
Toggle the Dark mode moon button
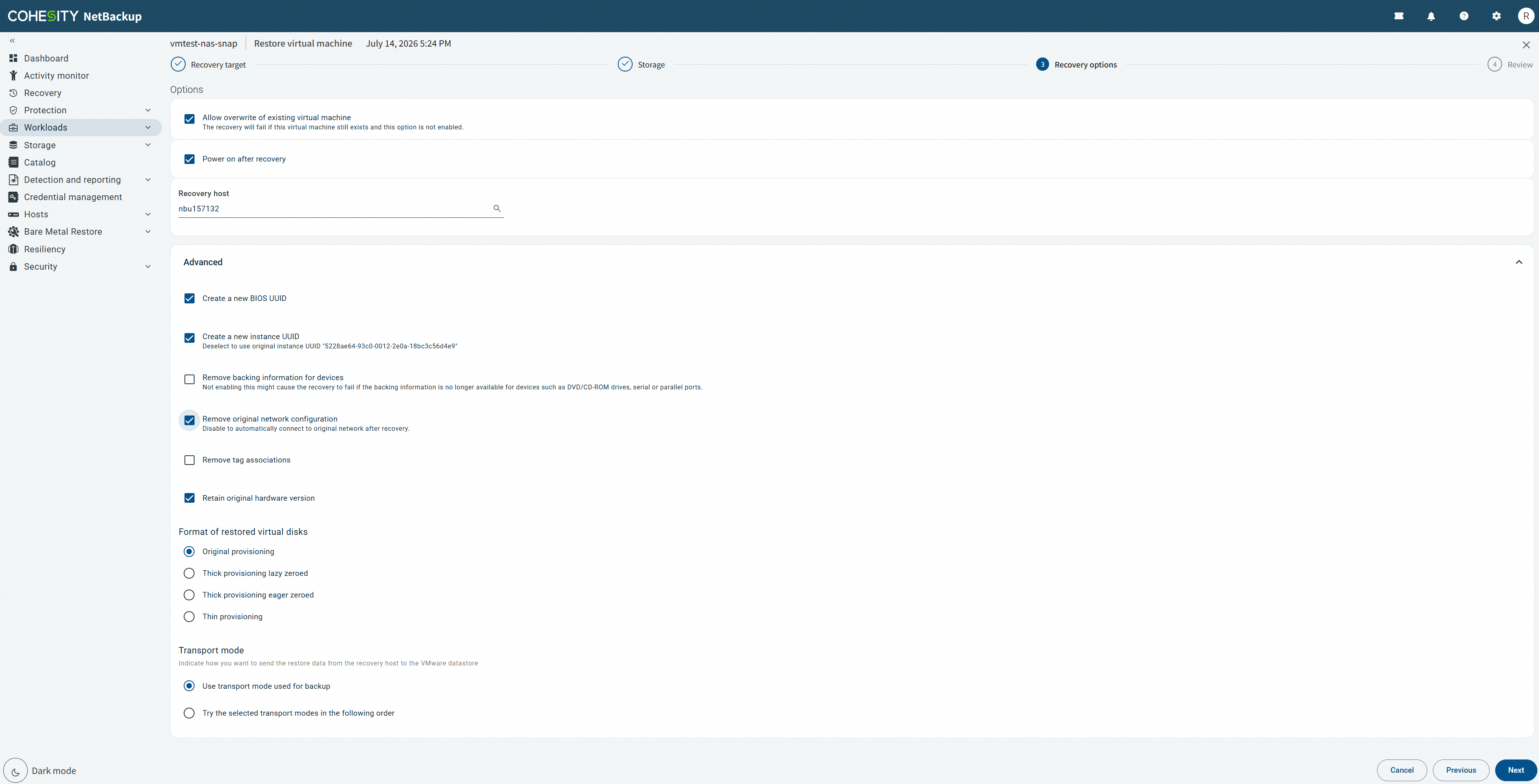click(x=16, y=770)
